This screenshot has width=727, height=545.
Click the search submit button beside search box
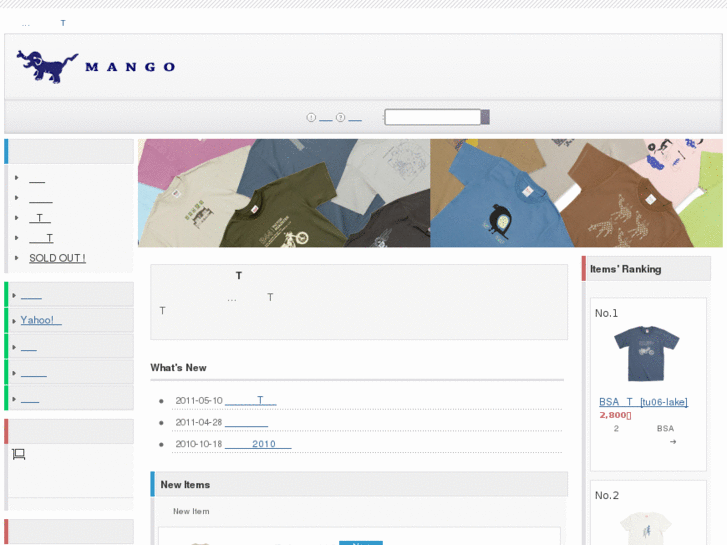tap(485, 117)
